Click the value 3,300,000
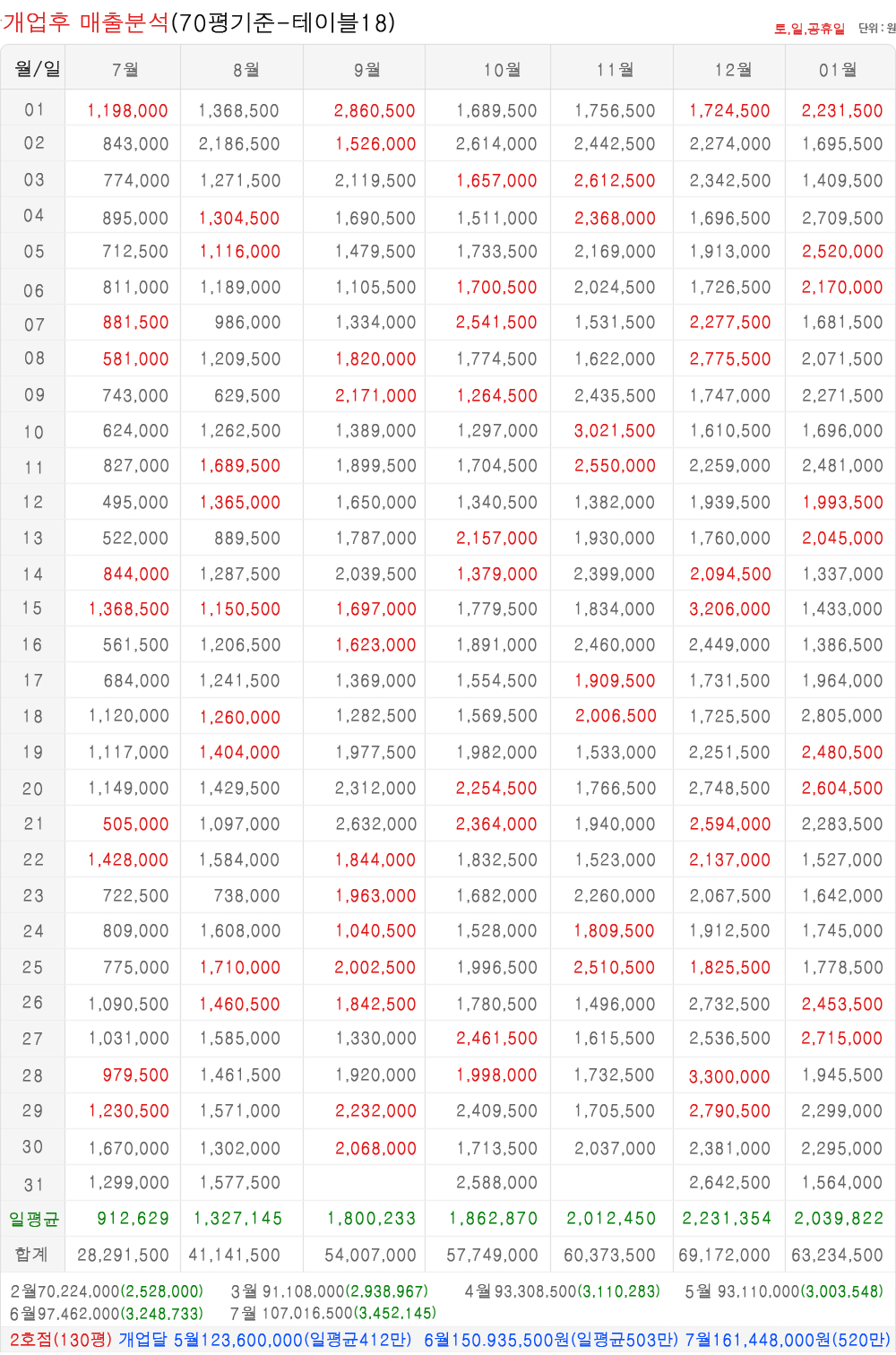The width and height of the screenshot is (896, 1355). tap(729, 1076)
